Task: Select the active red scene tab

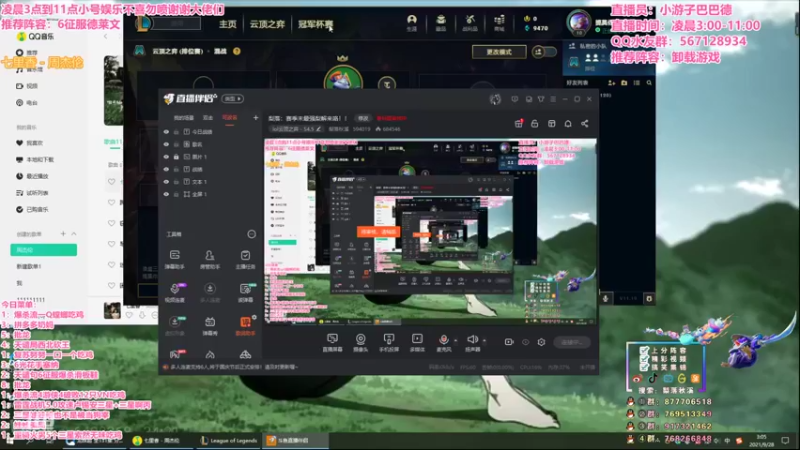Action: coord(230,118)
